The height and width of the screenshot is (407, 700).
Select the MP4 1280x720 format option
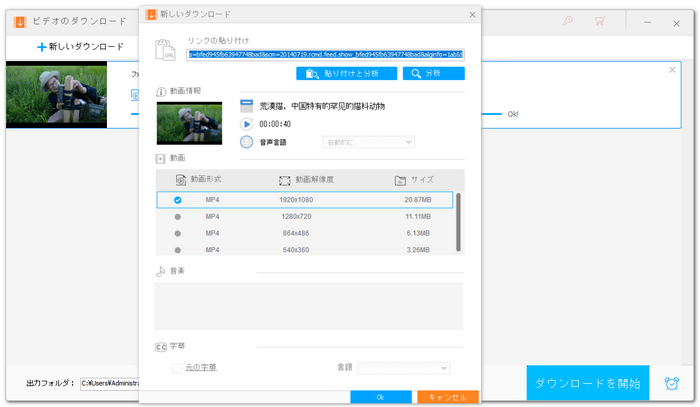pyautogui.click(x=178, y=216)
